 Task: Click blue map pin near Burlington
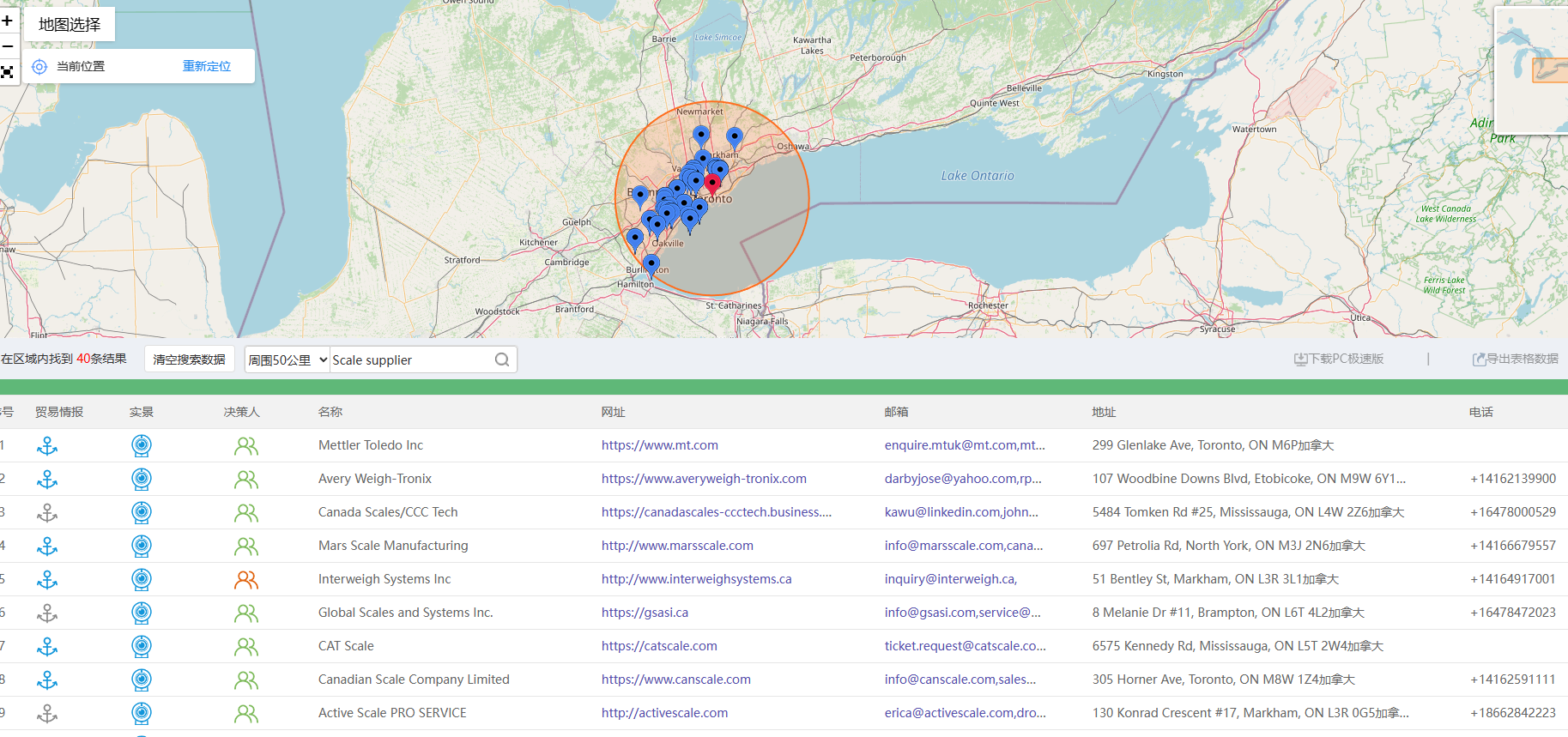pyautogui.click(x=651, y=264)
